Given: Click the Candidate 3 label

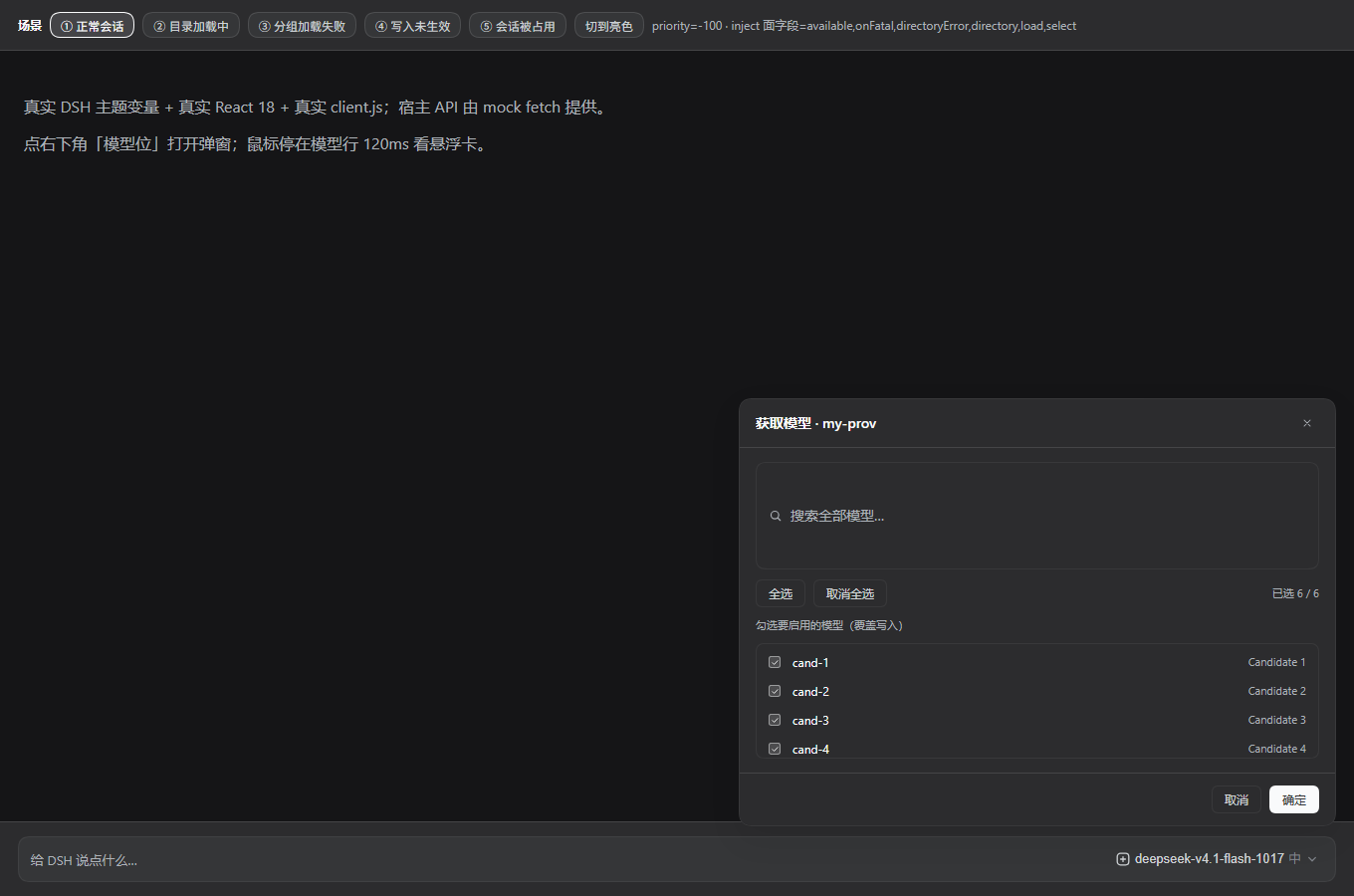Looking at the screenshot, I should click(1277, 720).
